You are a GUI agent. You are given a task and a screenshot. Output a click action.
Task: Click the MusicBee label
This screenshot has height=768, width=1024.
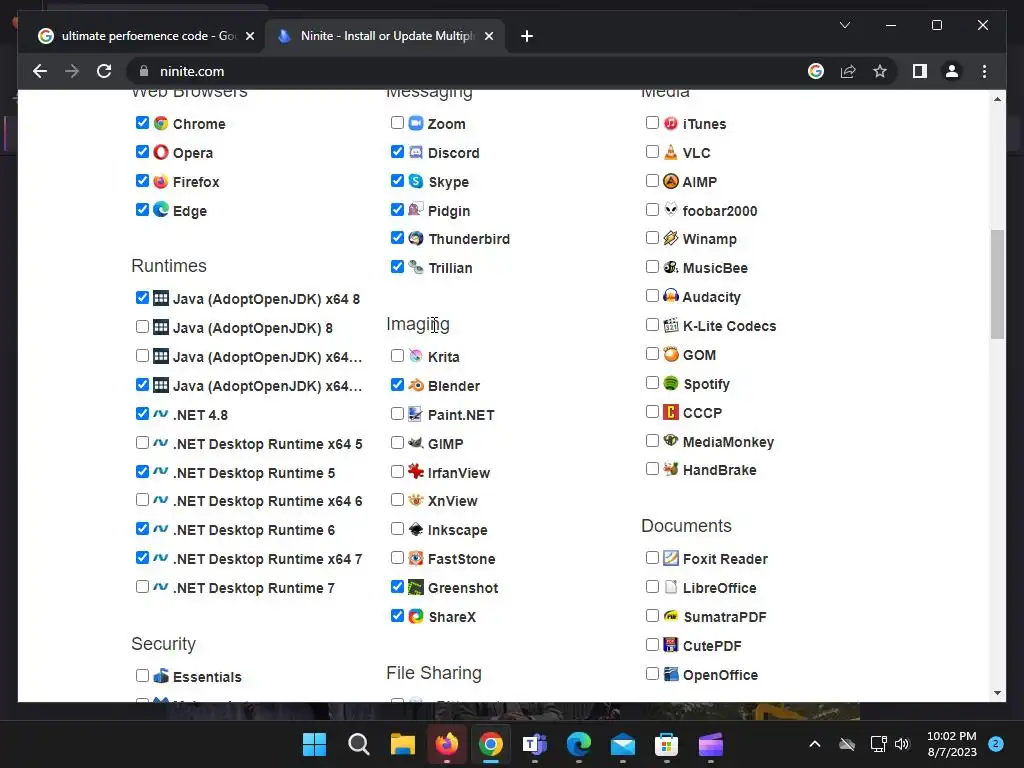coord(715,268)
